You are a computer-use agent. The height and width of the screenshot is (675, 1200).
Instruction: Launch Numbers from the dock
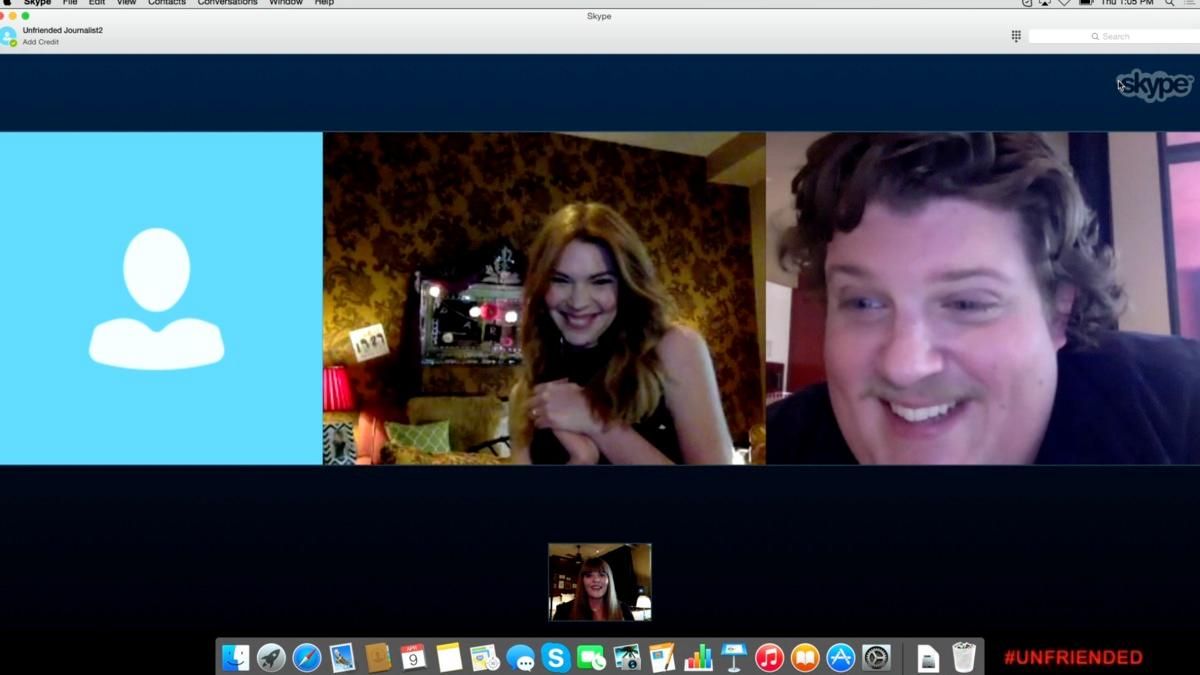tap(698, 657)
